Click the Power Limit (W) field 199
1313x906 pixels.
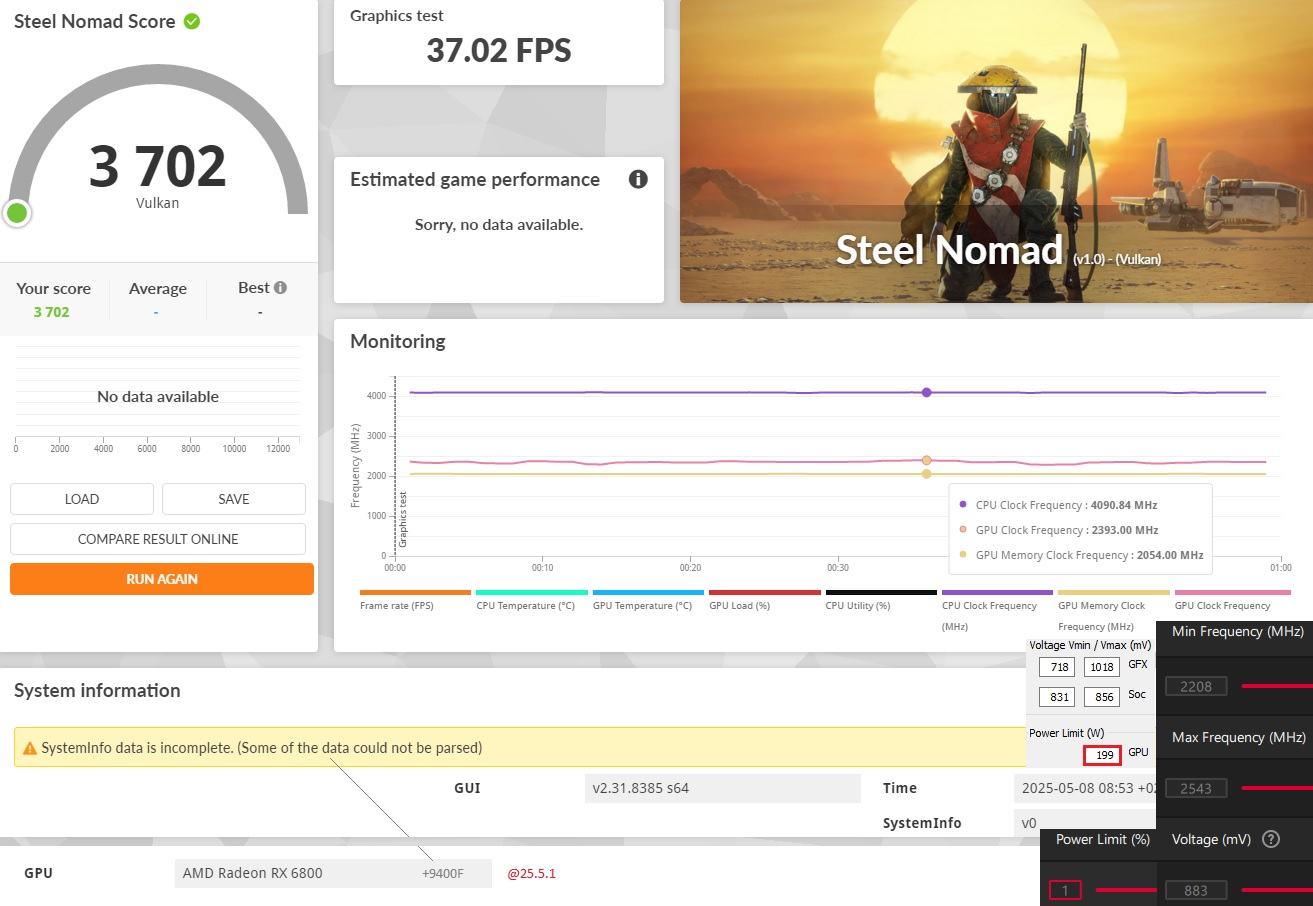tap(1102, 755)
